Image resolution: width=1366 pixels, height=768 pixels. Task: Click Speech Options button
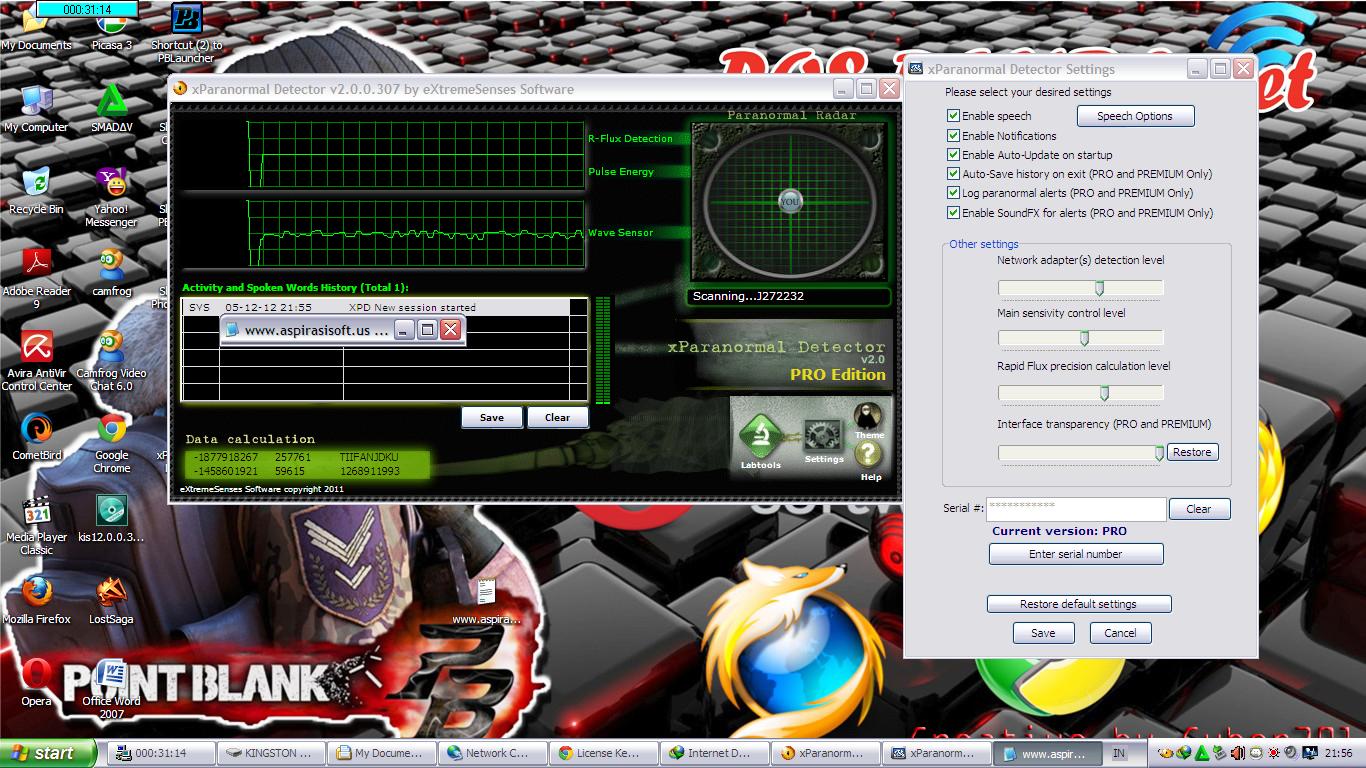(1135, 116)
